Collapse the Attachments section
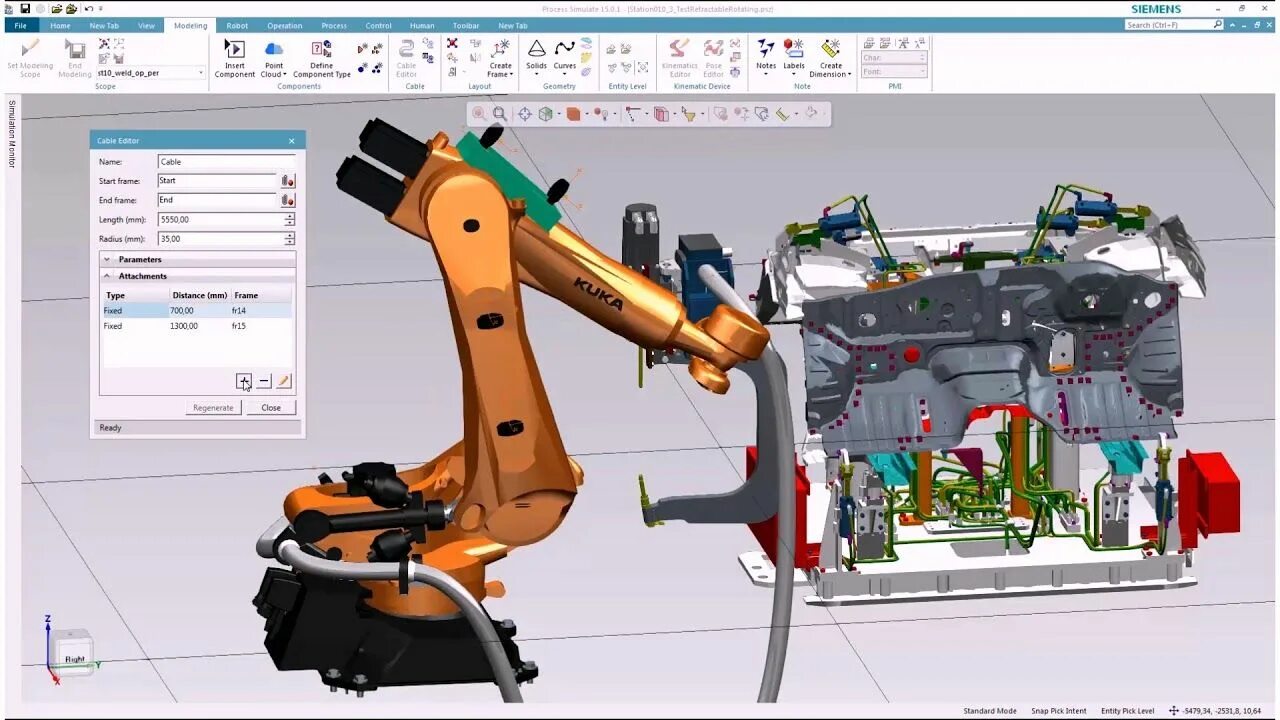This screenshot has width=1280, height=720. coord(107,276)
